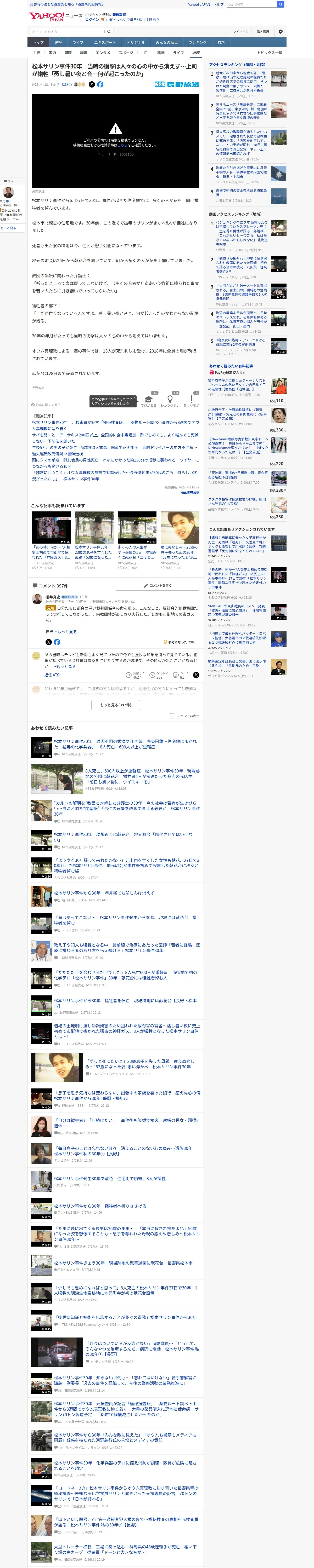The height and width of the screenshot is (1568, 314).
Task: Select the 科学 category tab
Action: coord(160,53)
